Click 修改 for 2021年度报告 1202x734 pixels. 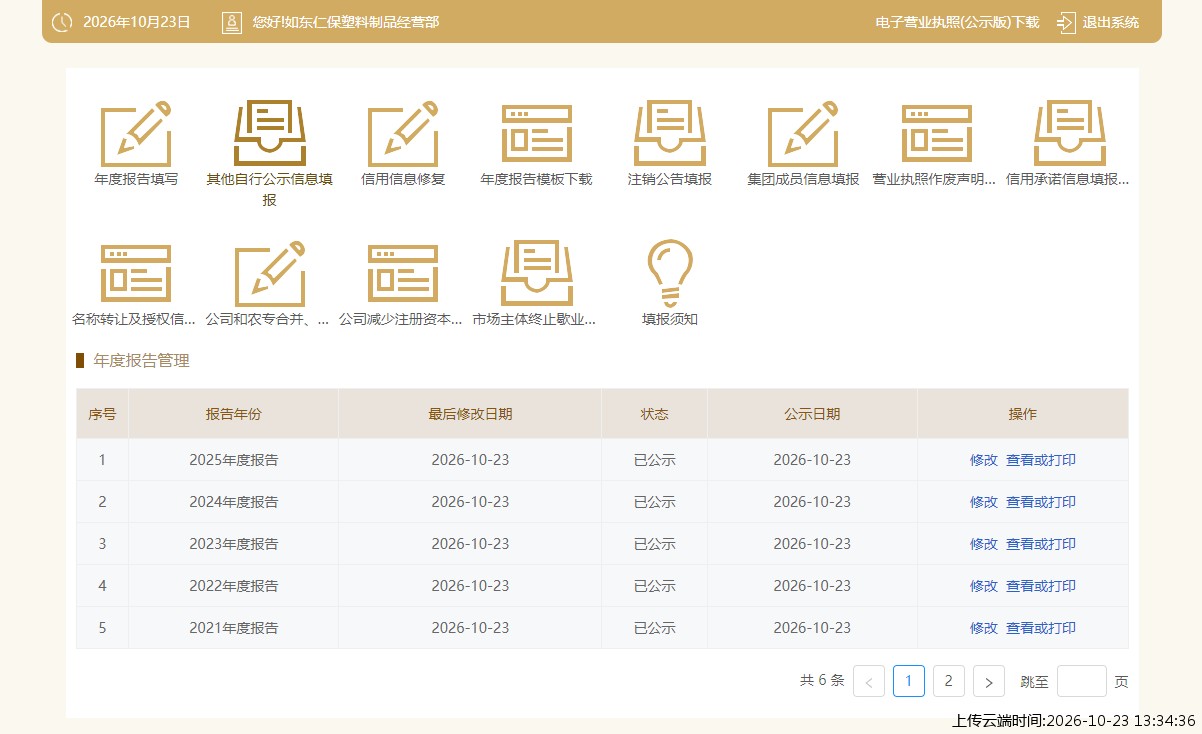pyautogui.click(x=984, y=628)
